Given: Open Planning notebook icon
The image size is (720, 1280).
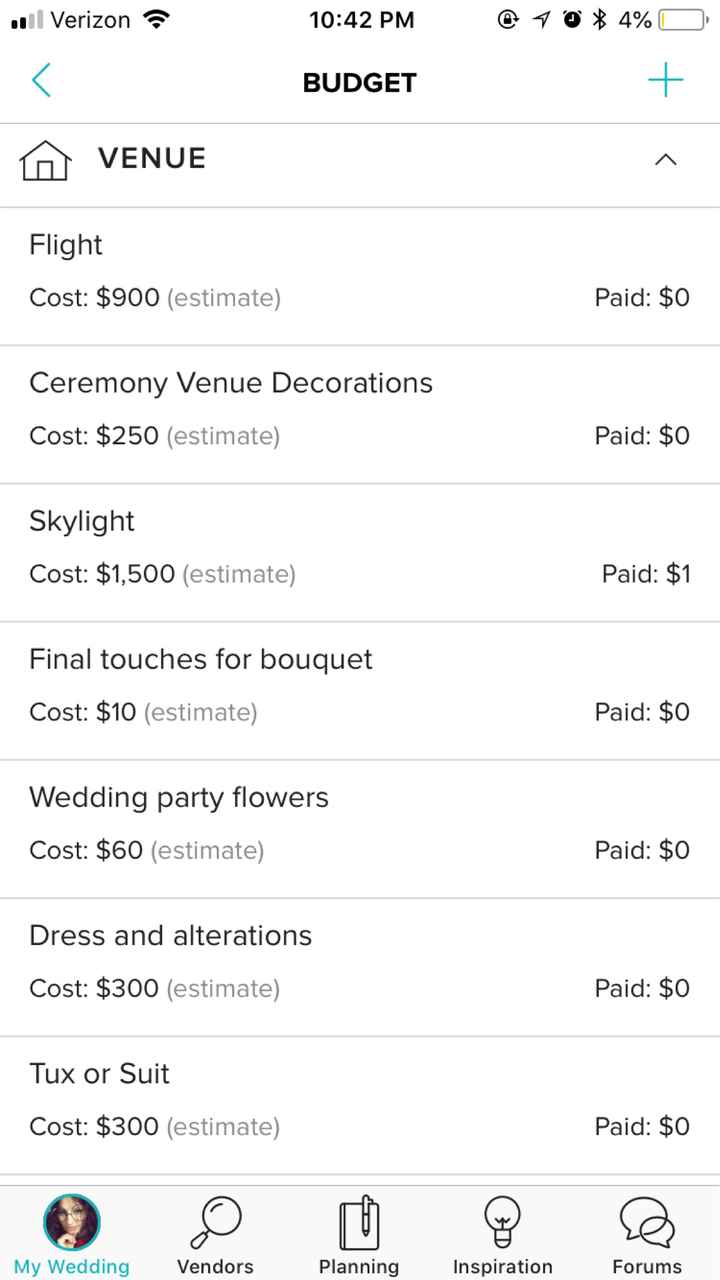Looking at the screenshot, I should point(359,1222).
